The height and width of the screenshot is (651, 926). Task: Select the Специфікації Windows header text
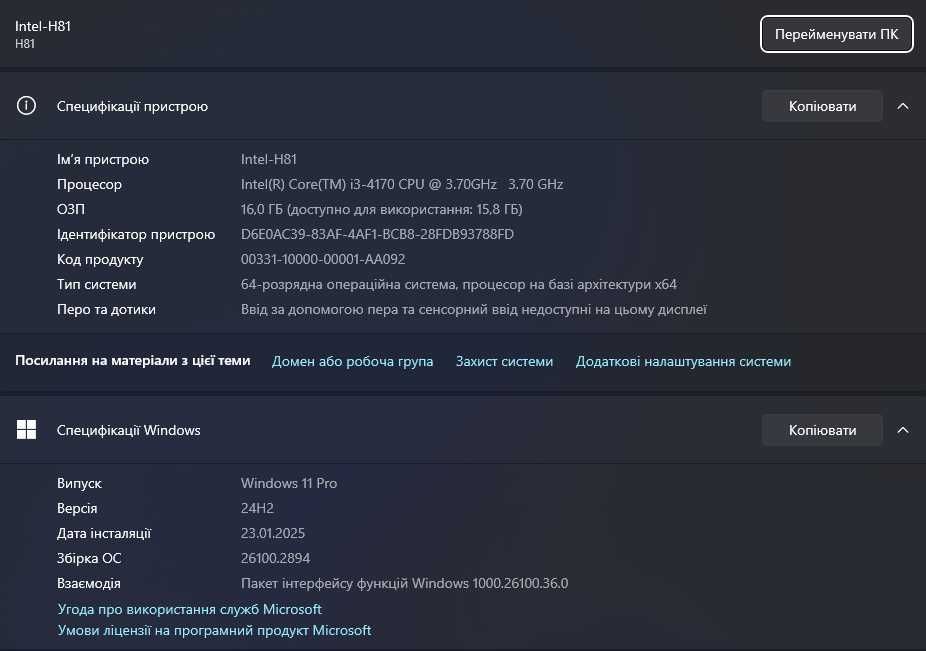tap(128, 430)
